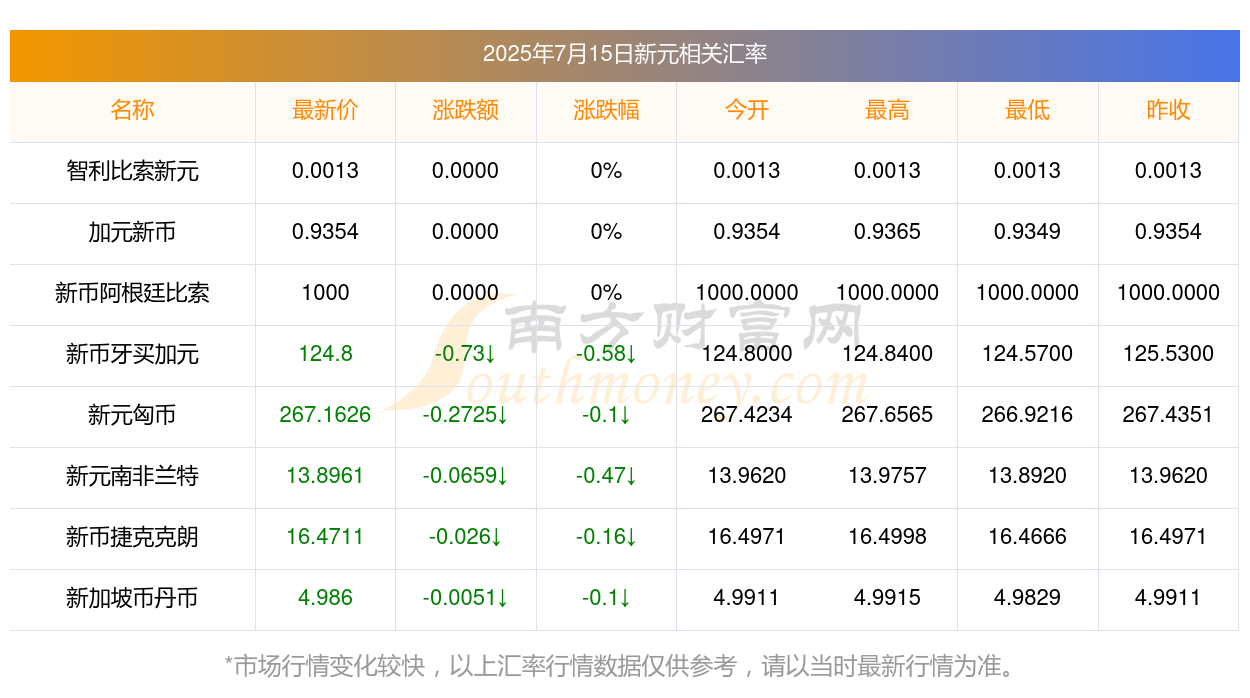Select the low value 4.9829
The image size is (1250, 698).
click(x=1027, y=598)
